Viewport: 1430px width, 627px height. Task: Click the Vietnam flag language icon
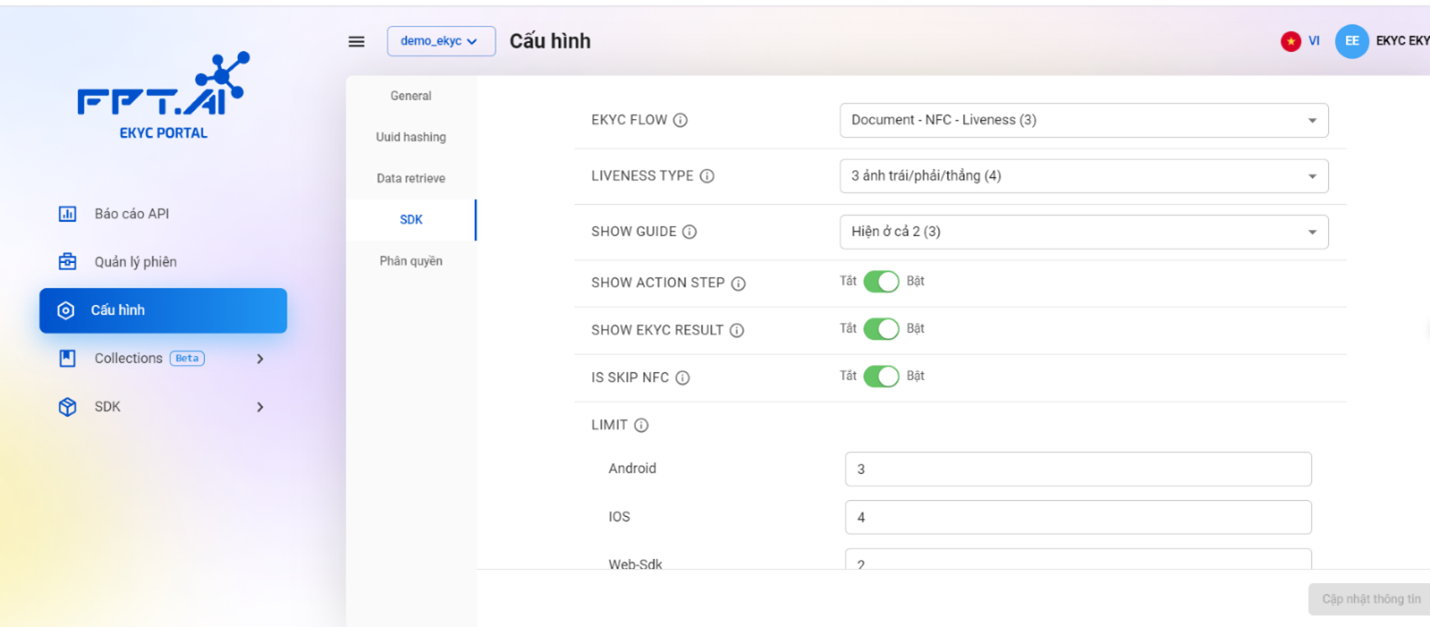click(1290, 42)
